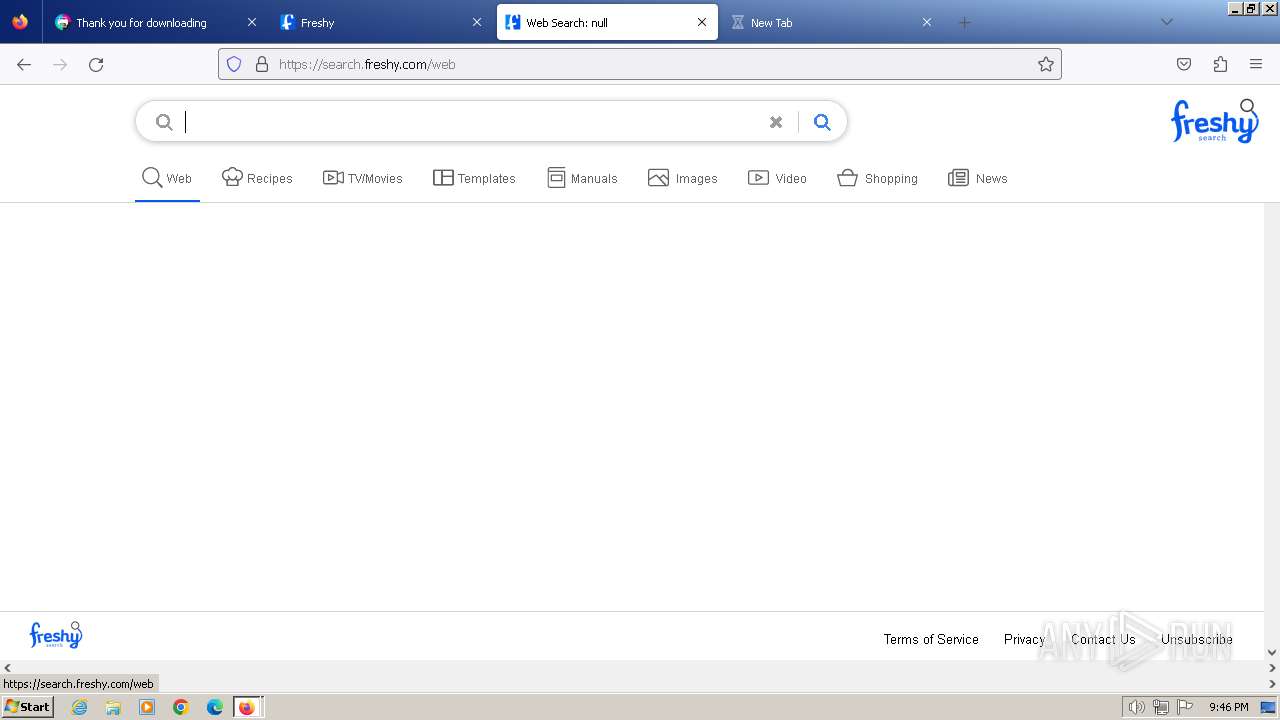
Task: Launch Google Chrome from taskbar
Action: [x=181, y=707]
